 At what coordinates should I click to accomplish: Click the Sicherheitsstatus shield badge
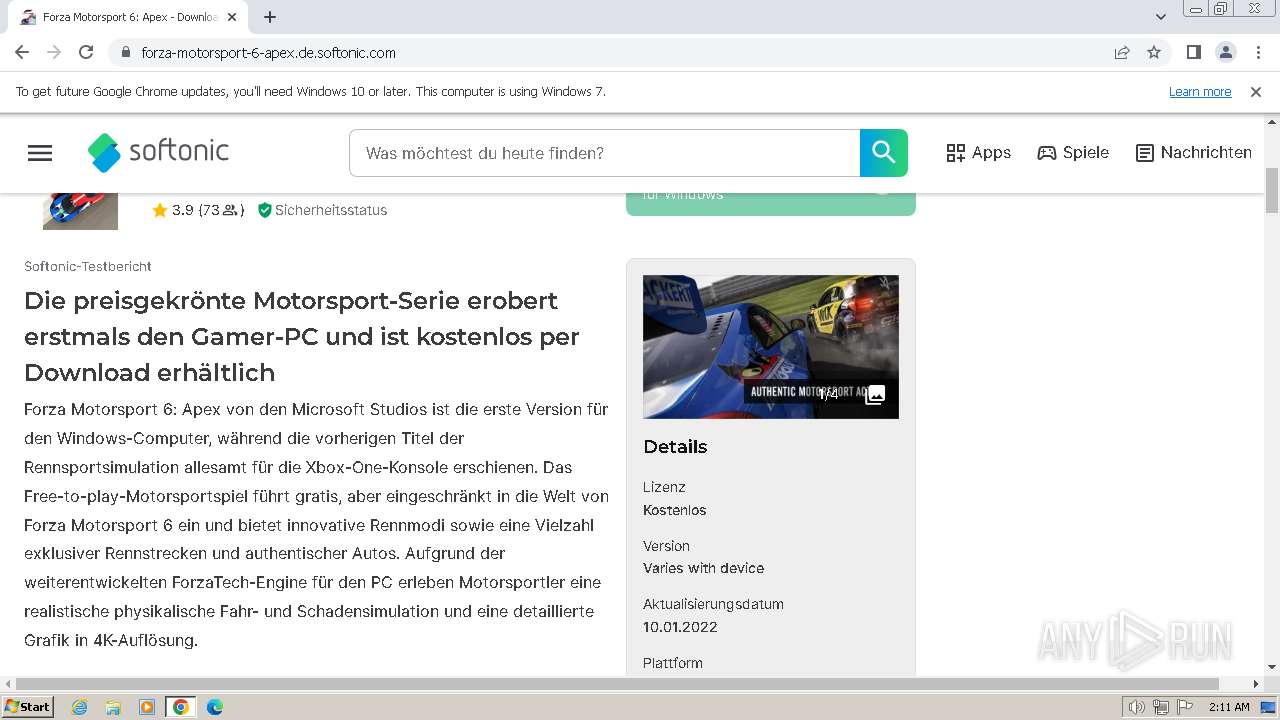322,210
